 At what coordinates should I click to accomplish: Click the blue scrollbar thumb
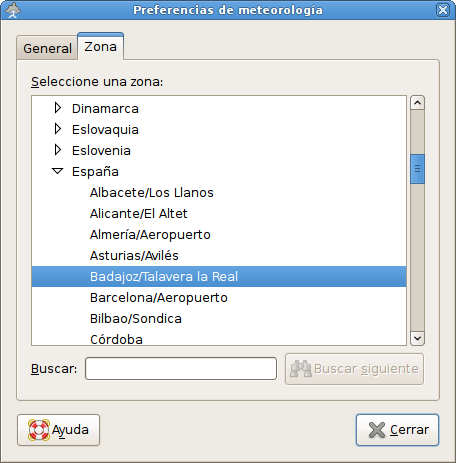[x=417, y=169]
